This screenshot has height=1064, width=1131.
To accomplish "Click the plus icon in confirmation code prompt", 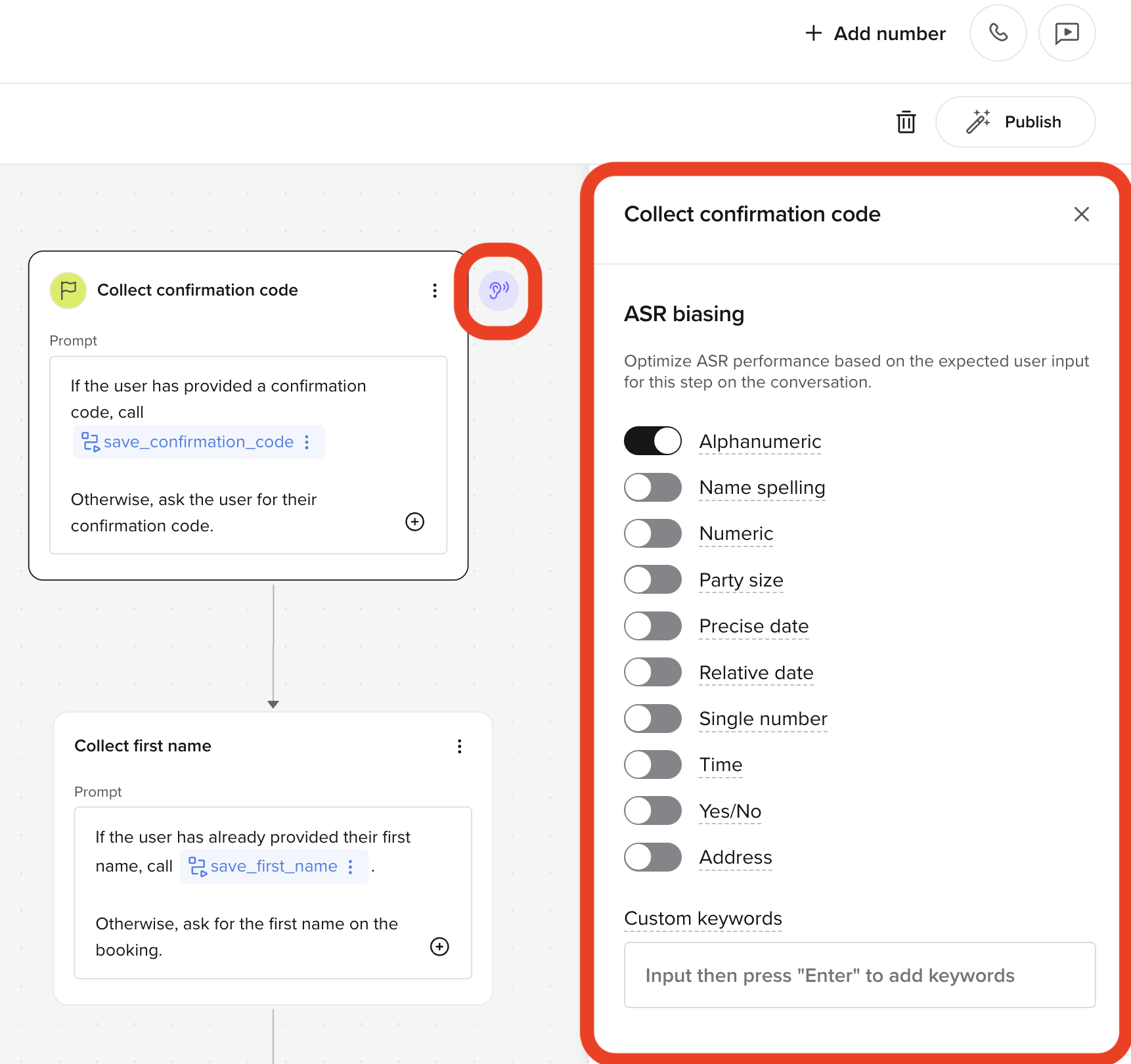I will pos(414,521).
